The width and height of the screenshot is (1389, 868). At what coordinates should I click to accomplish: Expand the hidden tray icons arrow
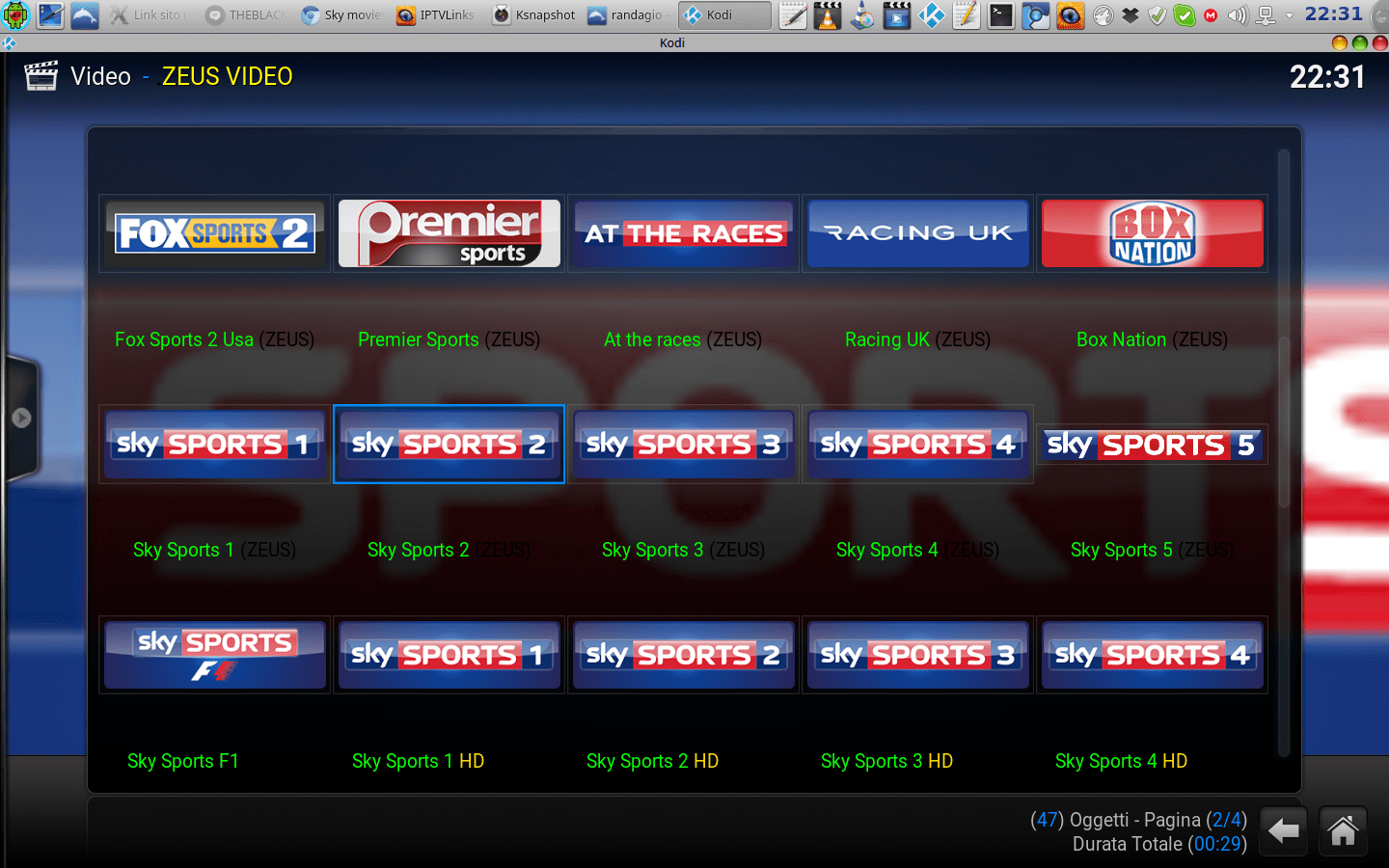point(1290,15)
